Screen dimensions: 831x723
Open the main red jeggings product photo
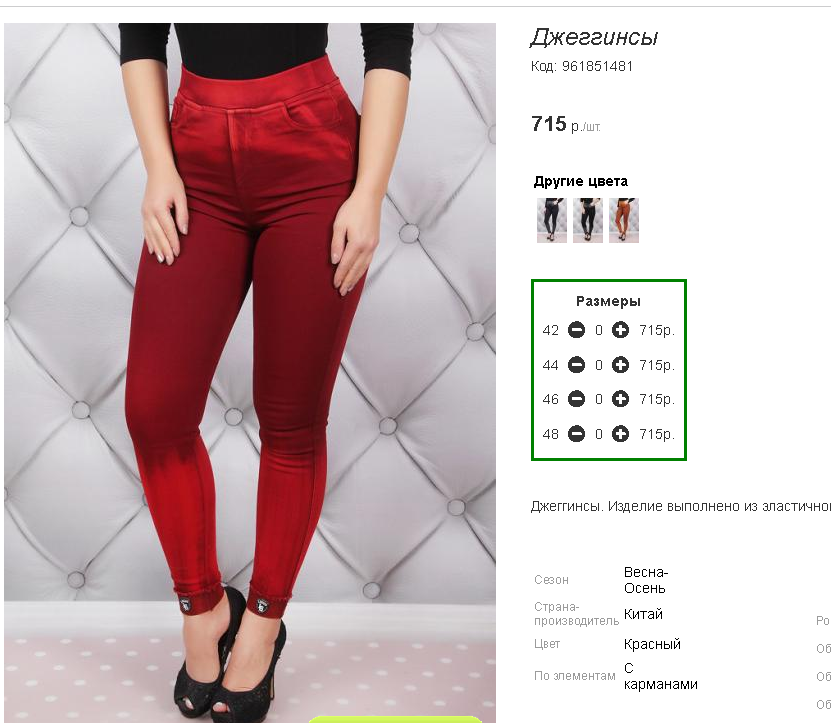[x=250, y=373]
